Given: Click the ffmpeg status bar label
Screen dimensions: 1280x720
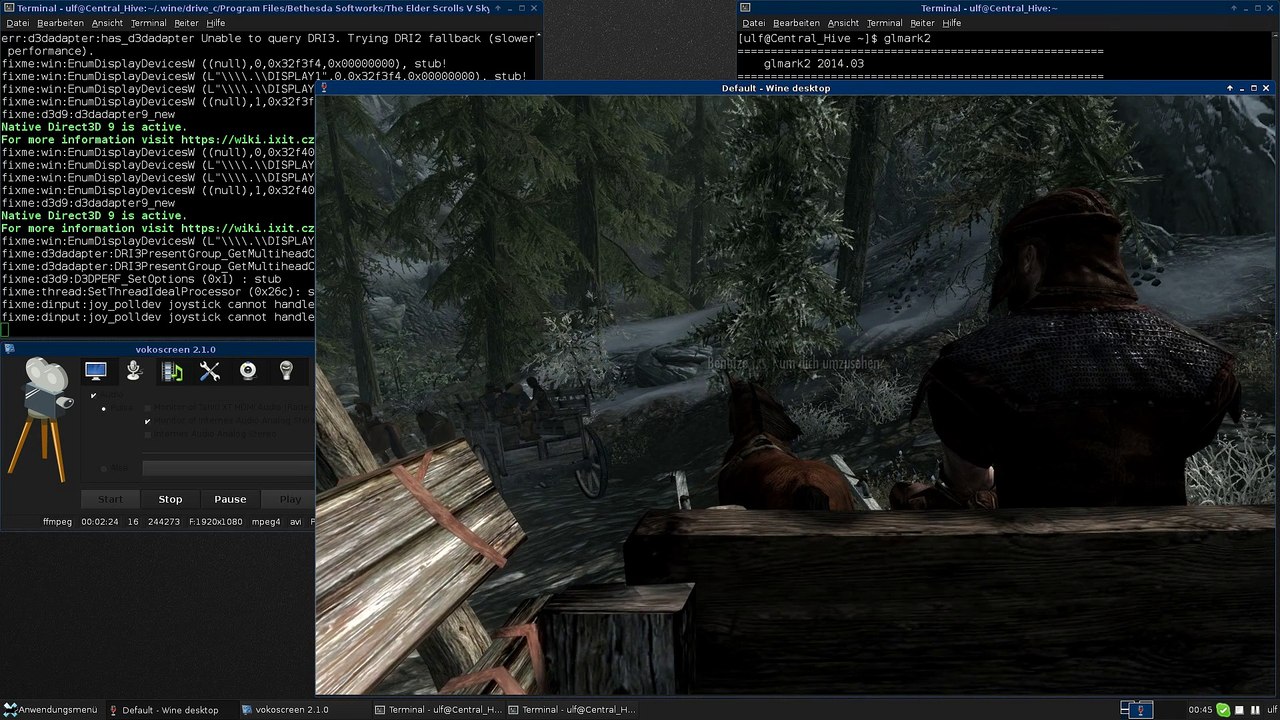Looking at the screenshot, I should point(57,522).
